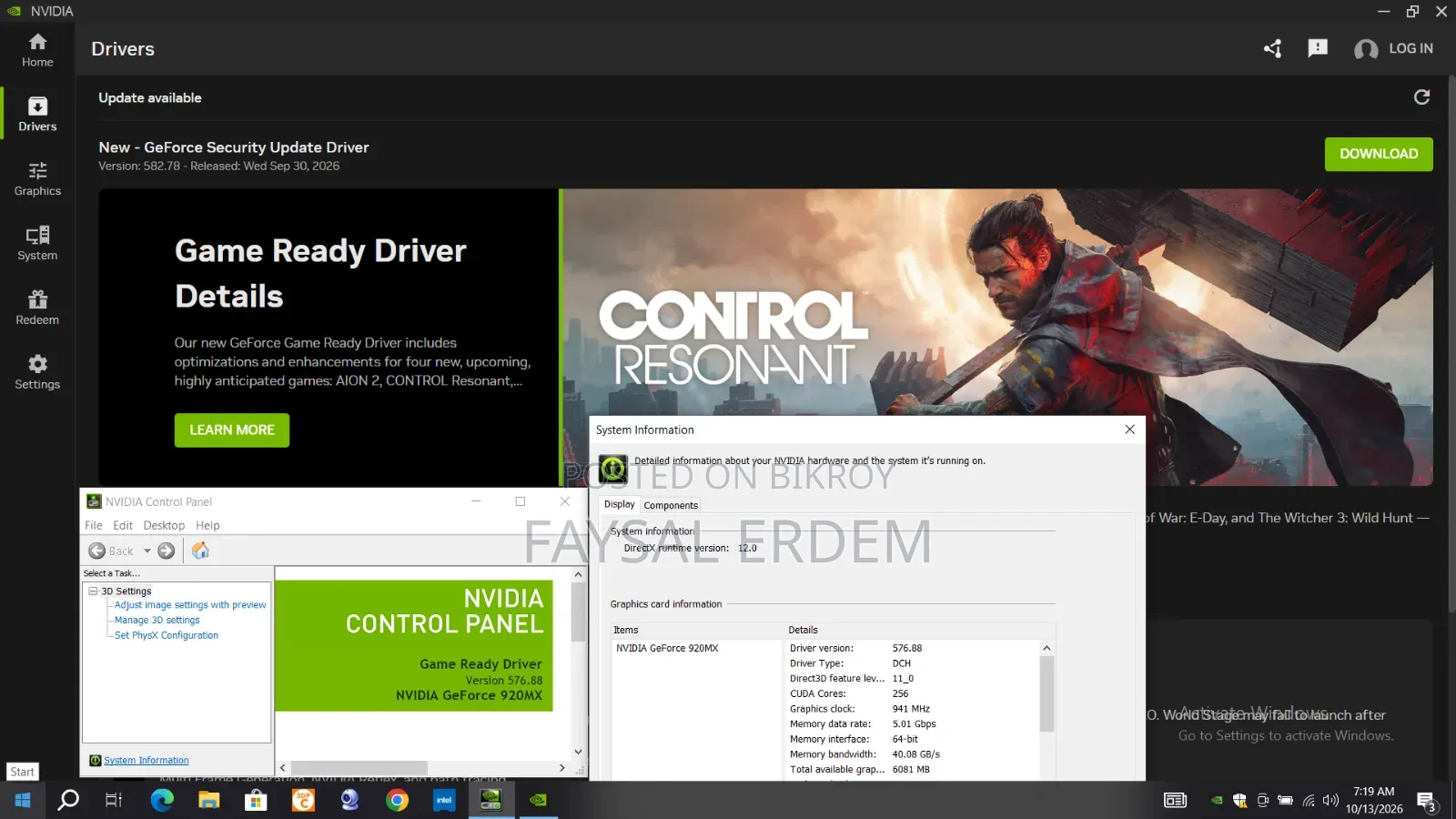Click the share icon in header
Image resolution: width=1456 pixels, height=819 pixels.
point(1272,48)
